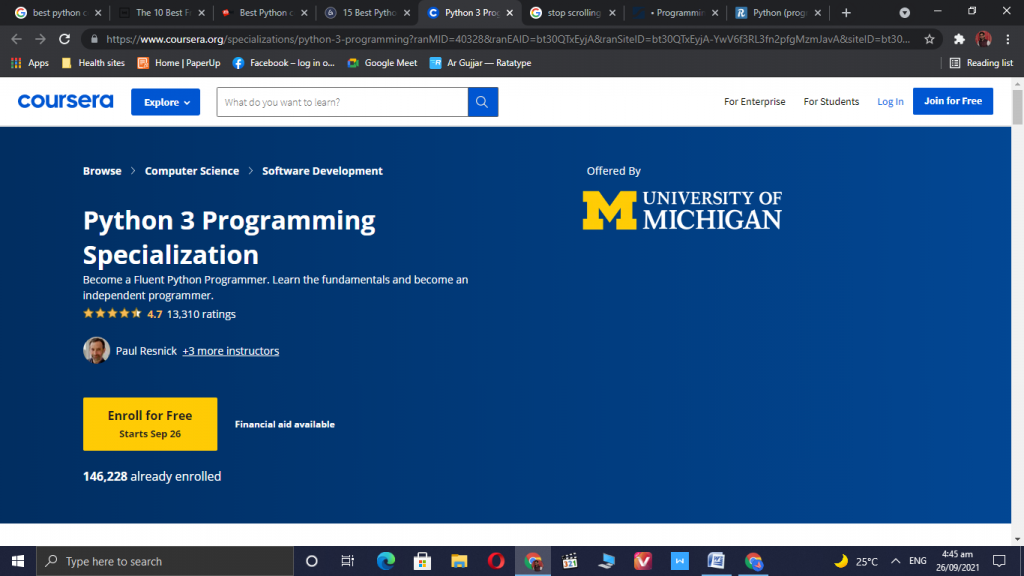Open a new browser tab
1024x576 pixels.
(x=846, y=12)
